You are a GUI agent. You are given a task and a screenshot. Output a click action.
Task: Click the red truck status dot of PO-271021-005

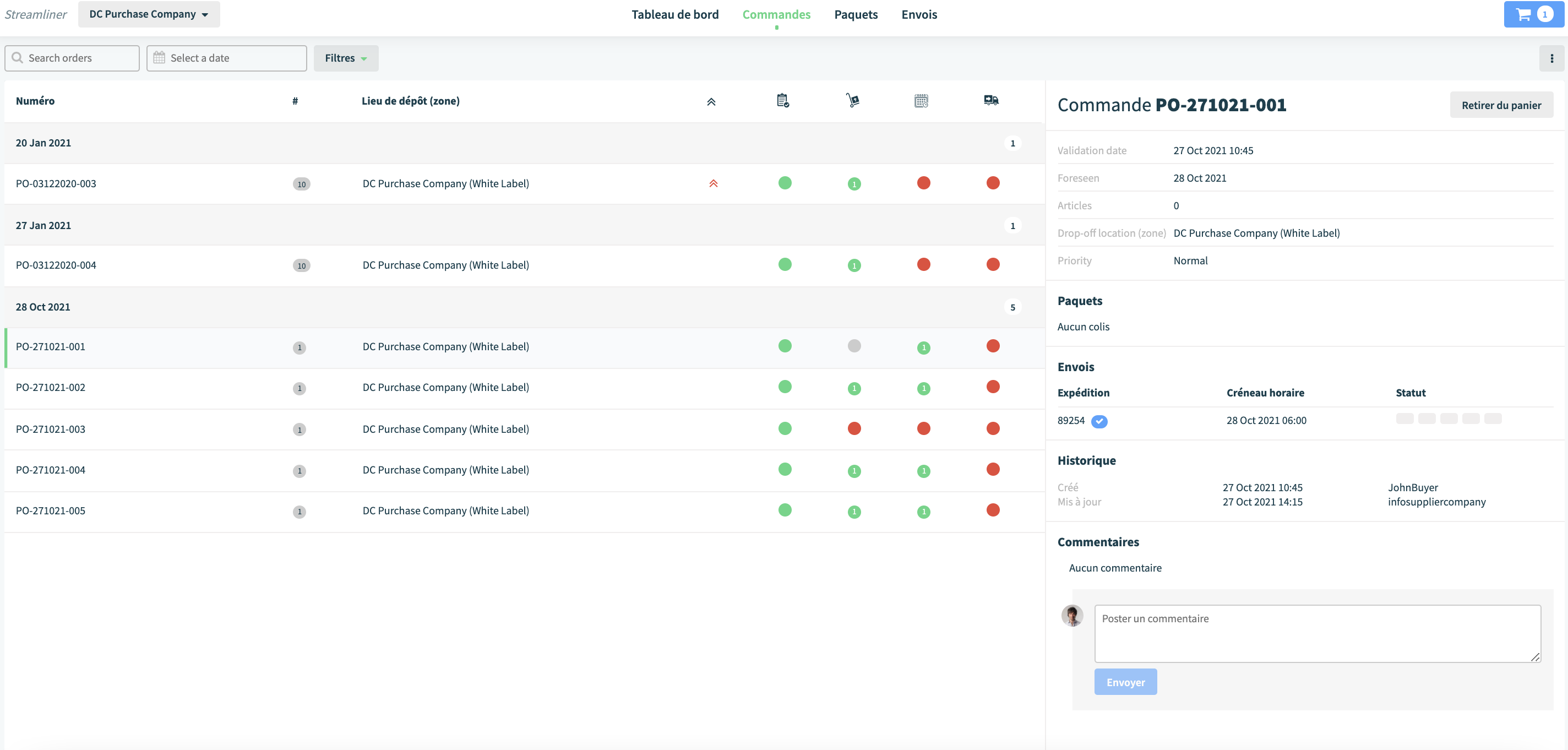coord(993,510)
